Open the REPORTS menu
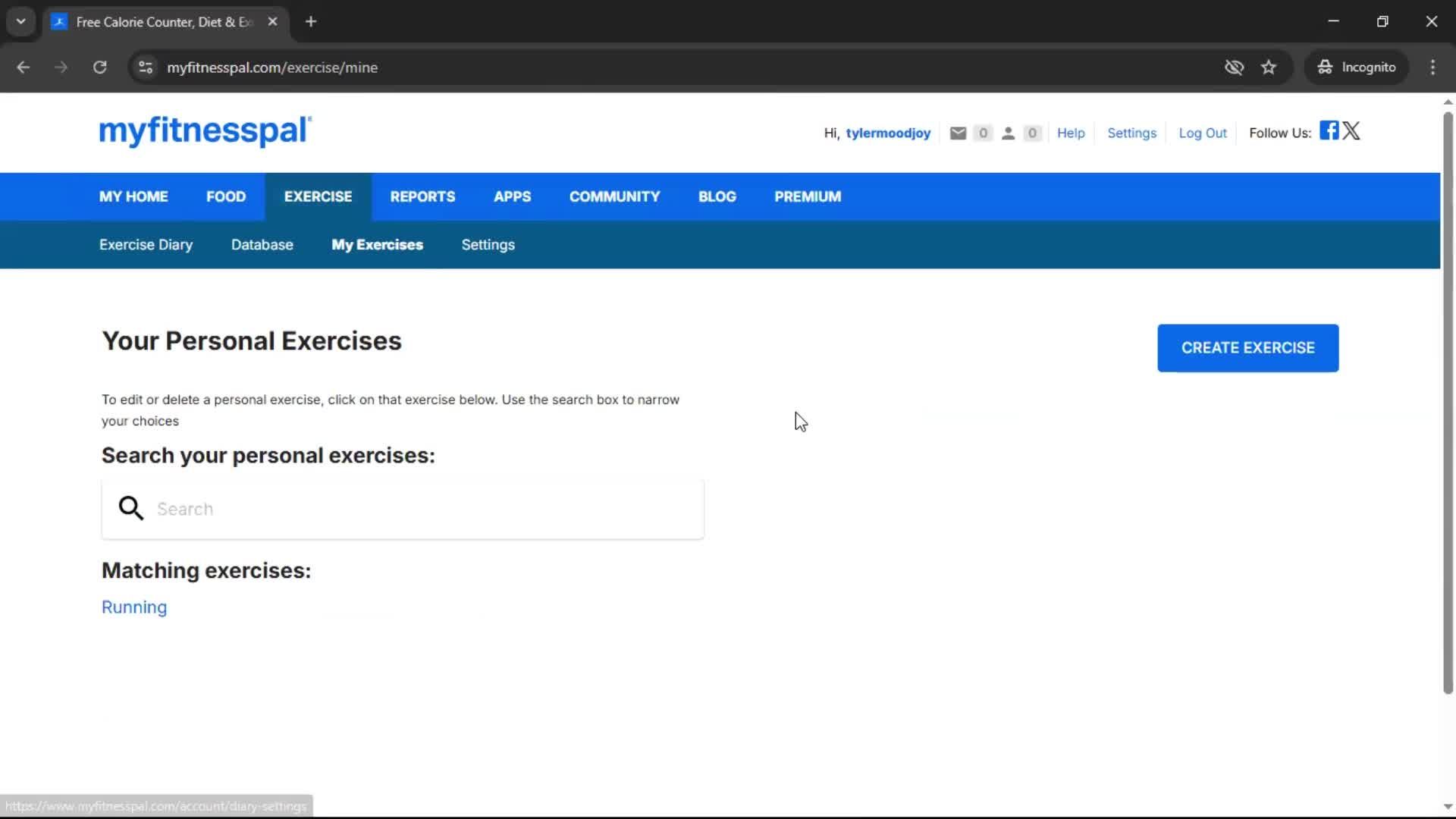The width and height of the screenshot is (1456, 819). [422, 196]
